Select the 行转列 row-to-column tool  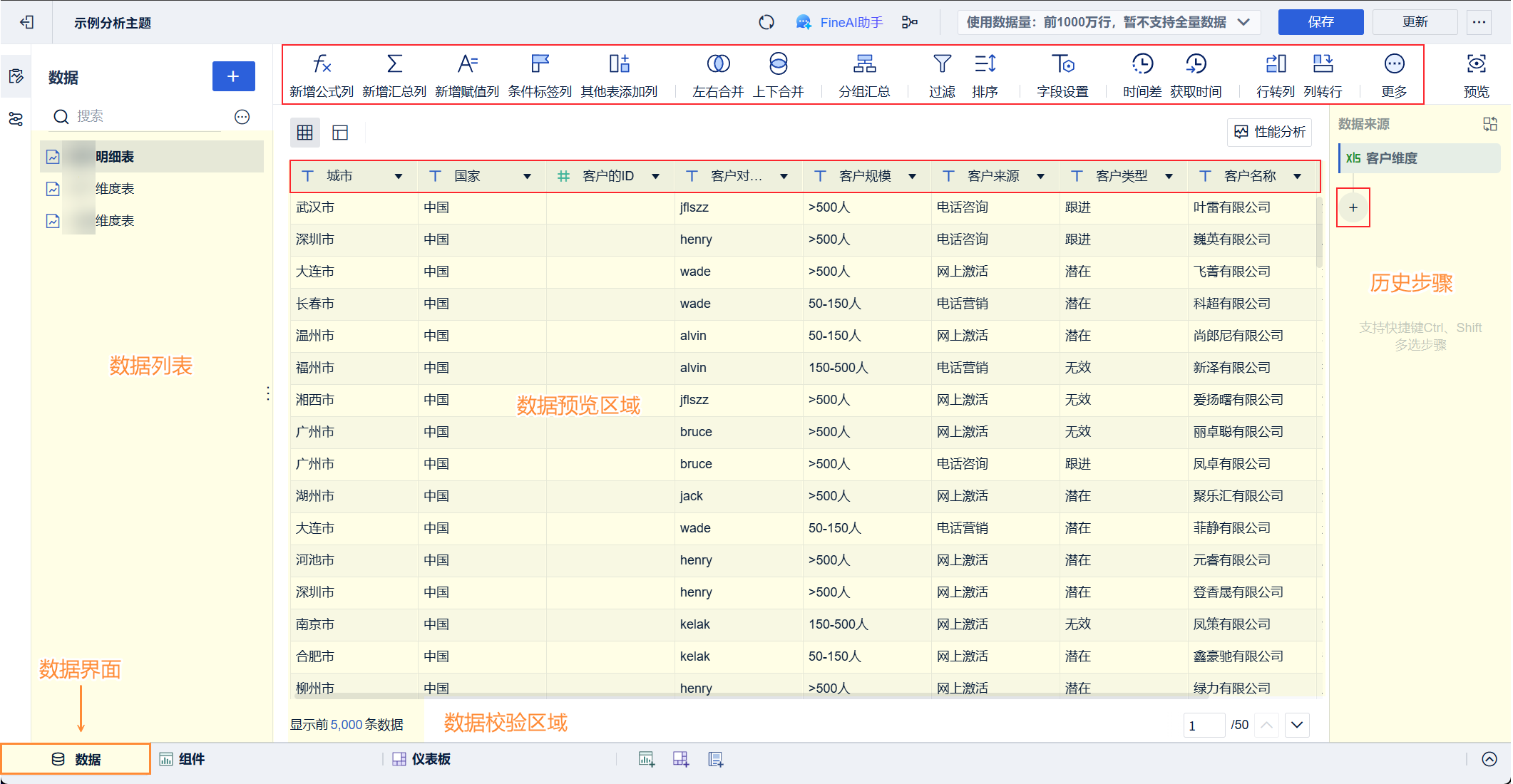[x=1276, y=65]
